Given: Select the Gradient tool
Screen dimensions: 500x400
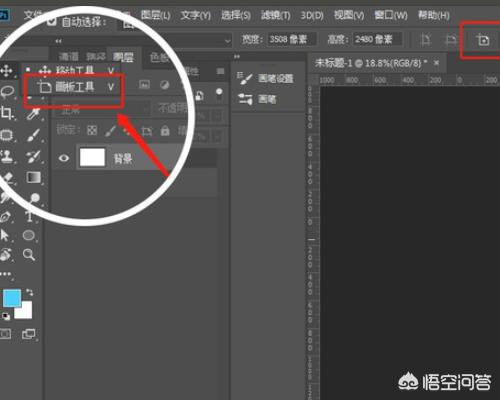Looking at the screenshot, I should 33,178.
